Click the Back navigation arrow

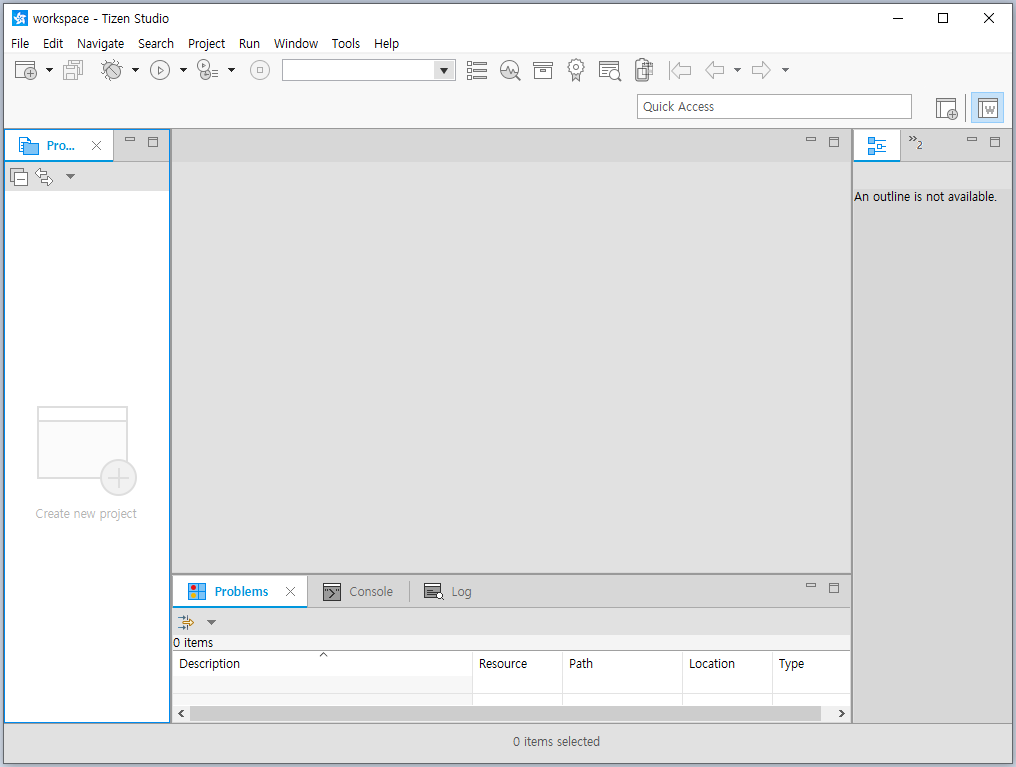click(714, 70)
